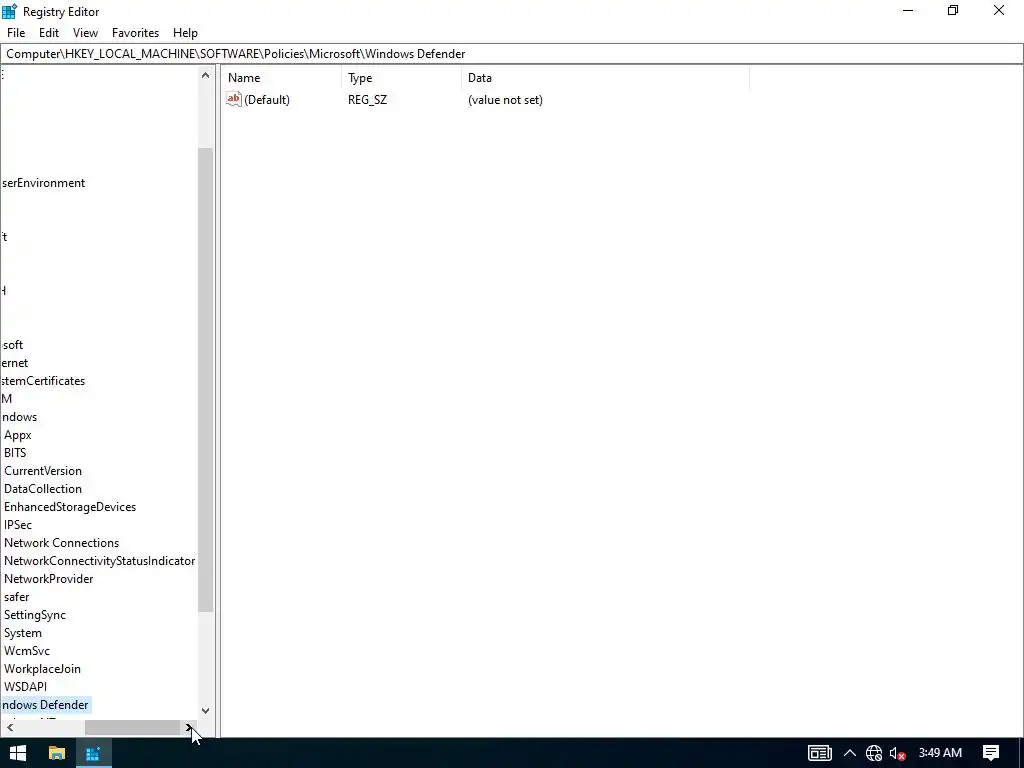This screenshot has width=1024, height=768.
Task: Select the IPSec key
Action: 18,525
